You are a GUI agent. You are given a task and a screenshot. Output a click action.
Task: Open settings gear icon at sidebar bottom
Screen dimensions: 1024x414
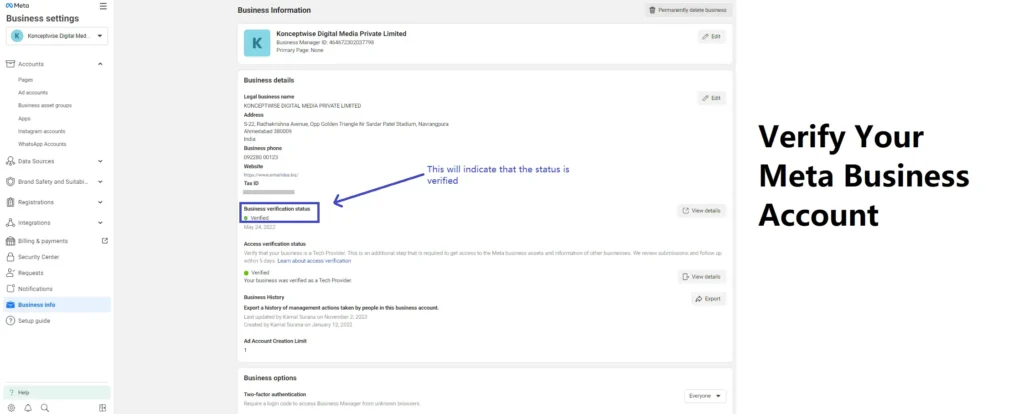coord(11,407)
